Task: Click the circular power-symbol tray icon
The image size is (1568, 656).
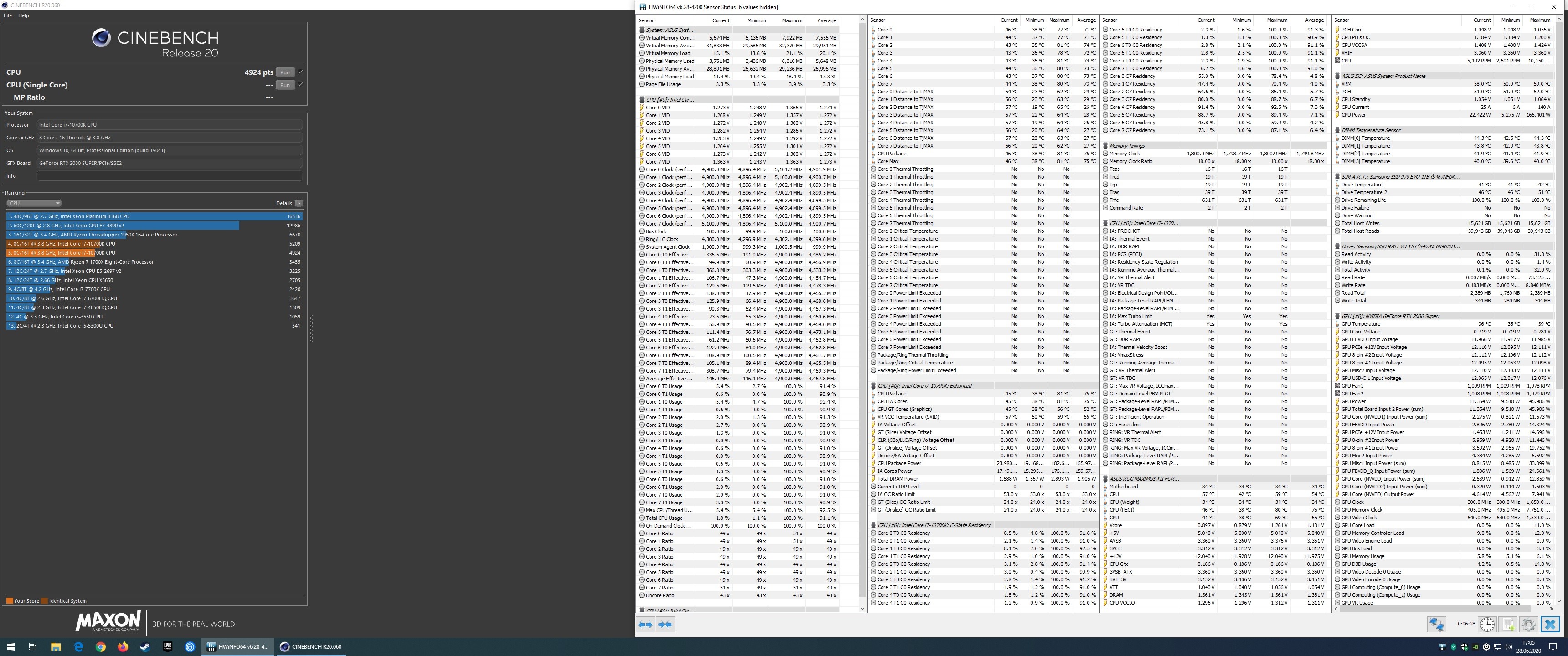Action: click(x=1486, y=646)
